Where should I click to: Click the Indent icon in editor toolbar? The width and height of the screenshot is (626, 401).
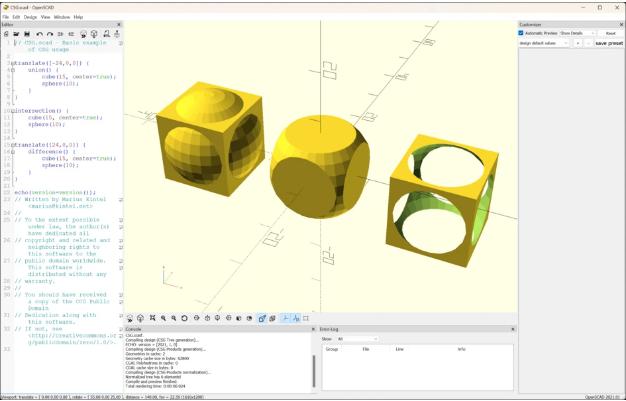click(71, 34)
